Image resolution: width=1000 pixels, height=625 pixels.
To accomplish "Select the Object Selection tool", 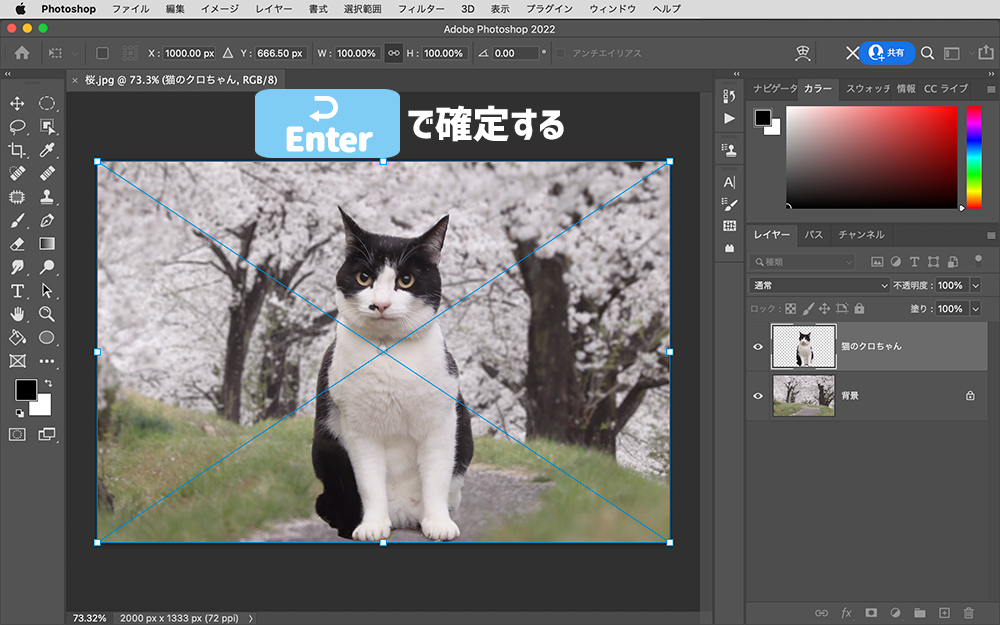I will point(47,126).
